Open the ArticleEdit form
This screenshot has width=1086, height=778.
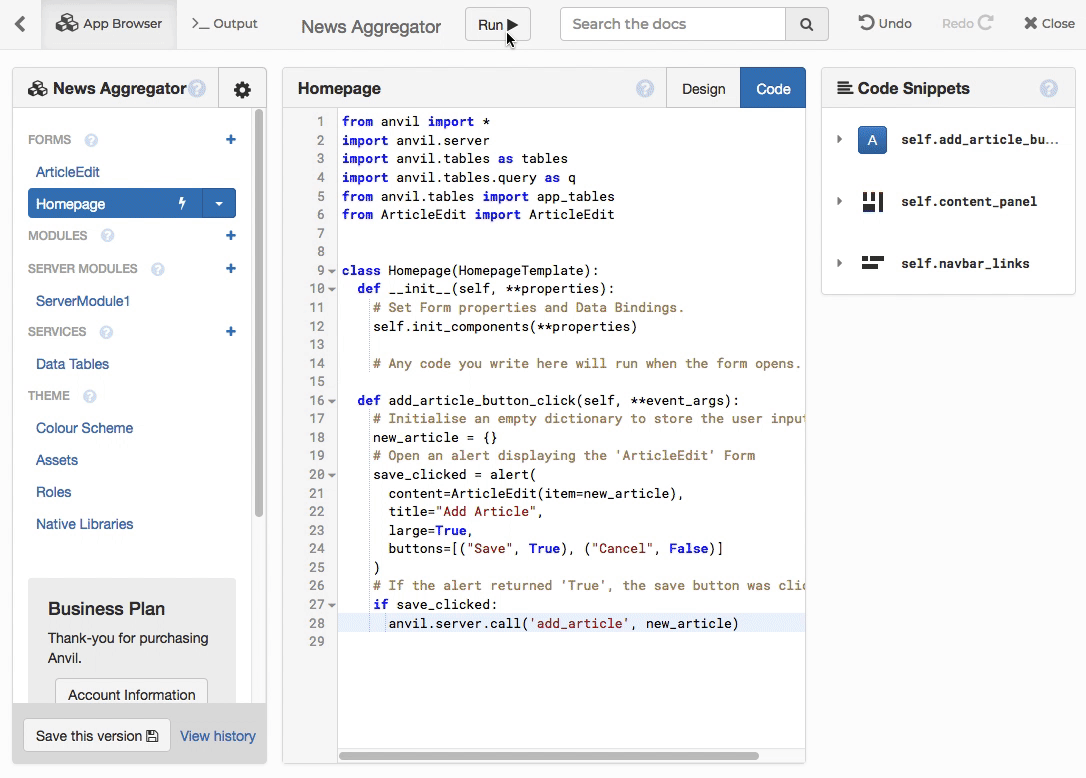(68, 172)
